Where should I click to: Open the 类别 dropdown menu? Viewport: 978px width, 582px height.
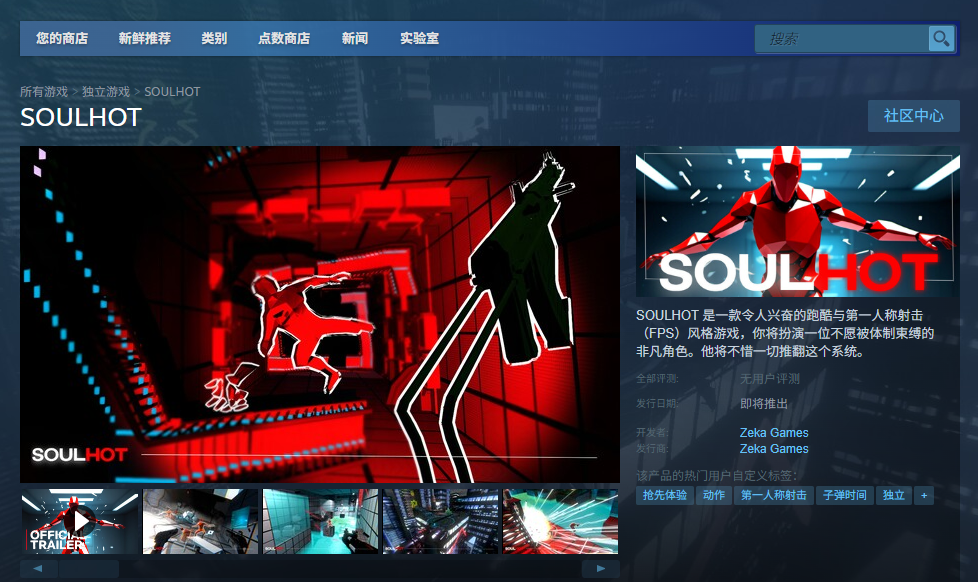click(213, 38)
